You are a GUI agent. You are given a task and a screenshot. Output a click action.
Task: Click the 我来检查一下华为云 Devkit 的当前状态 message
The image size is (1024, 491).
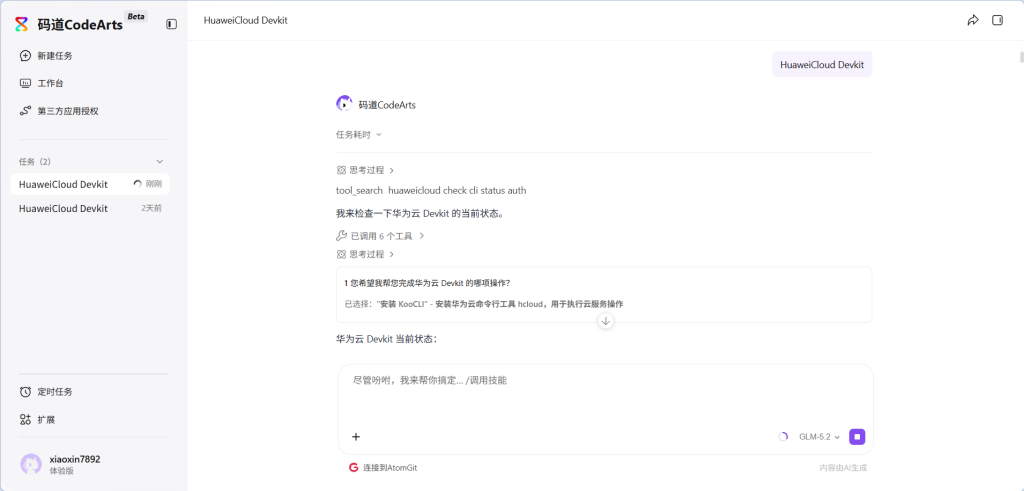[421, 214]
